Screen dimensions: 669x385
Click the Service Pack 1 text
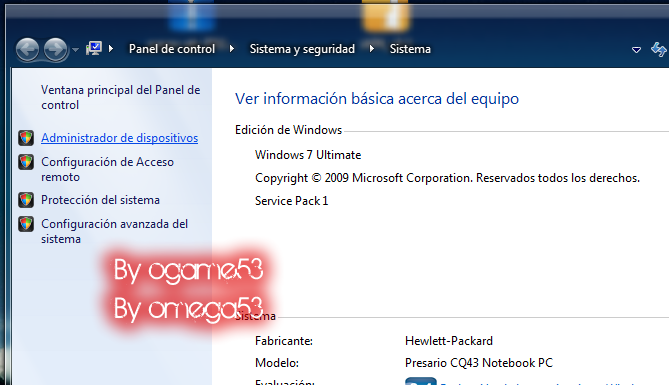[292, 201]
